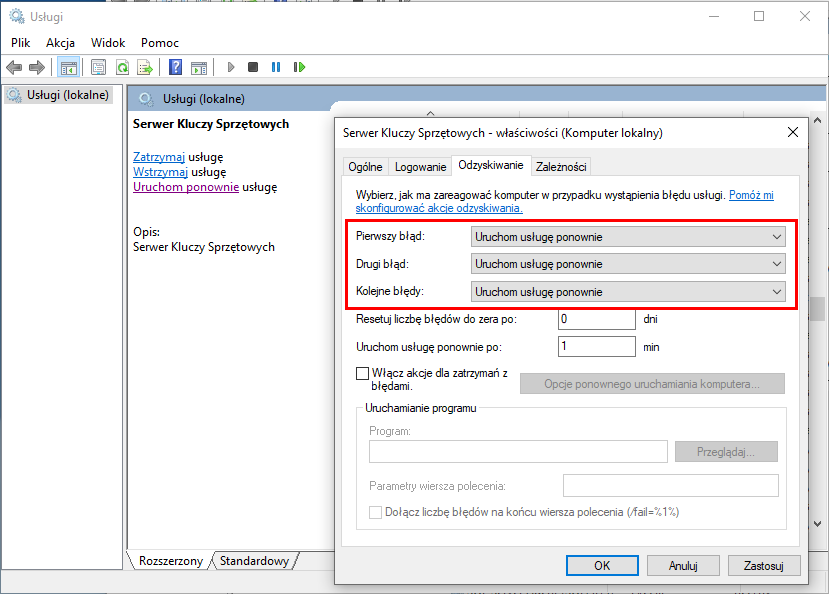
Task: Switch to the Ogólne tab
Action: pos(365,167)
